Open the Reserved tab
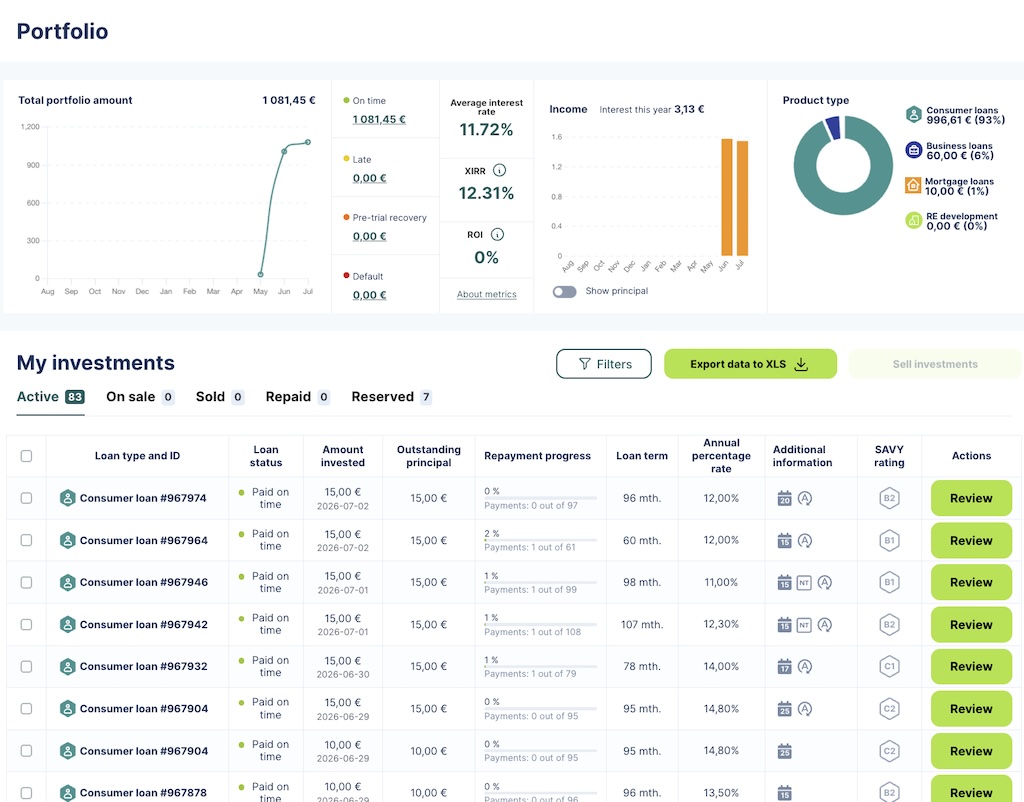The width and height of the screenshot is (1024, 802). [392, 397]
